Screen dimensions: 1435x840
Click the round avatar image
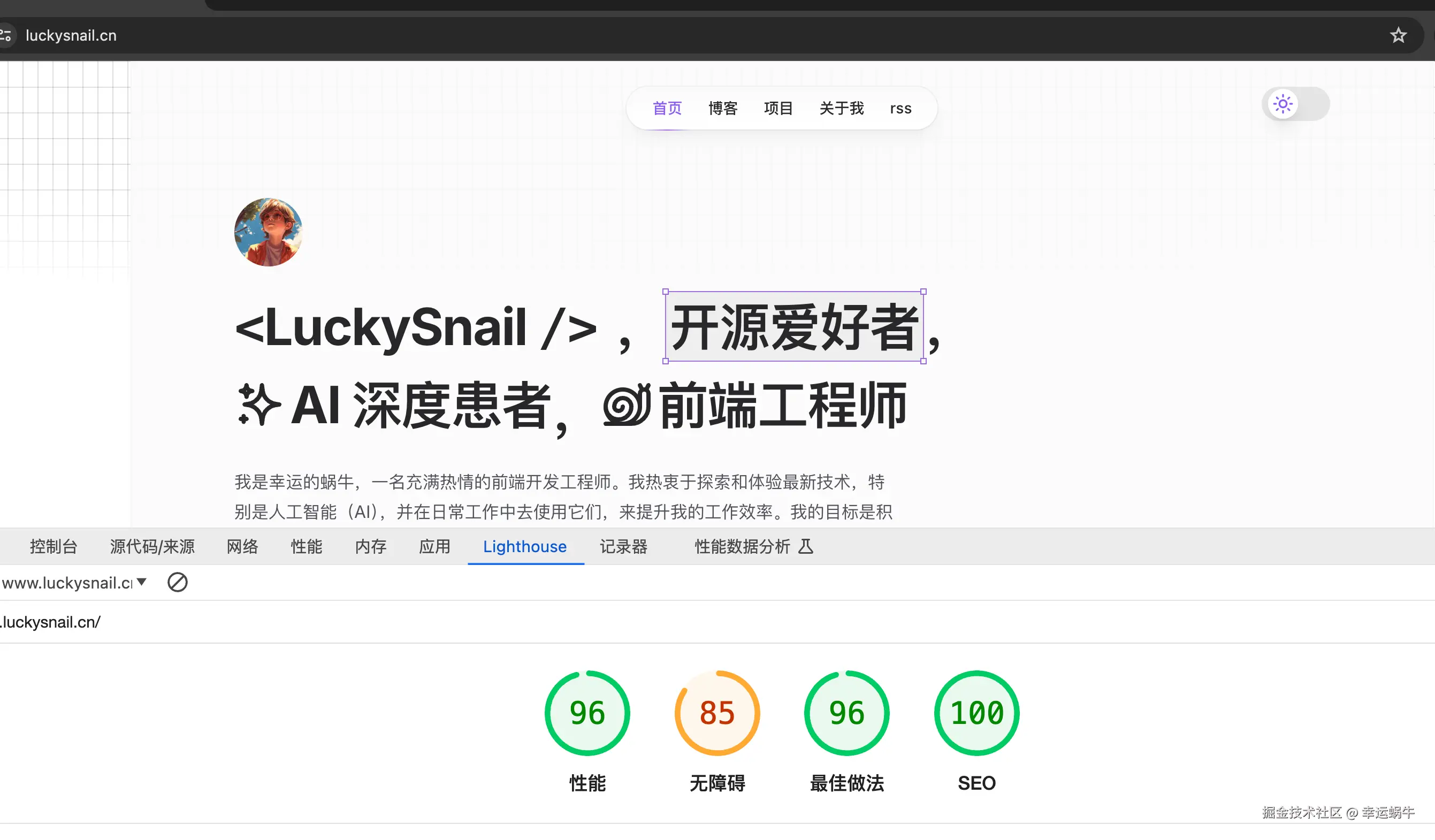coord(268,232)
